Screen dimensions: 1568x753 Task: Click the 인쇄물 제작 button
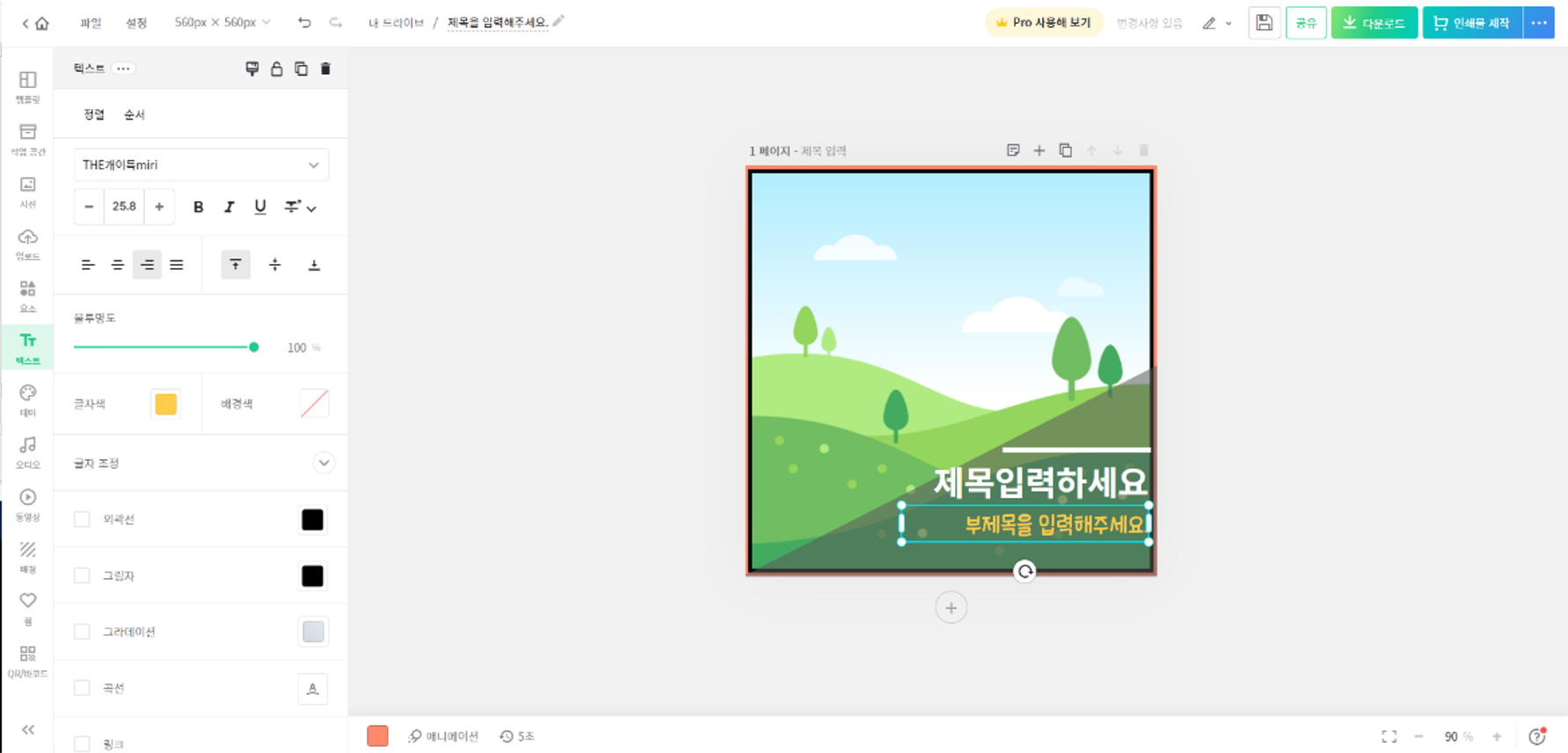1472,23
